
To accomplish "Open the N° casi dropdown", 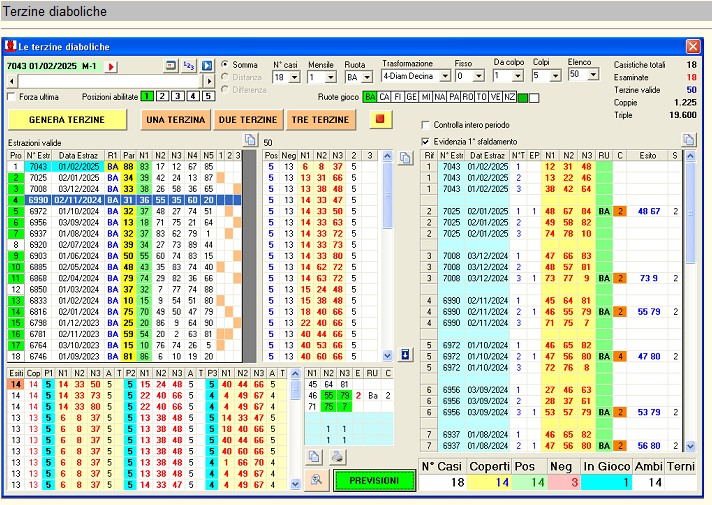I will pyautogui.click(x=293, y=76).
